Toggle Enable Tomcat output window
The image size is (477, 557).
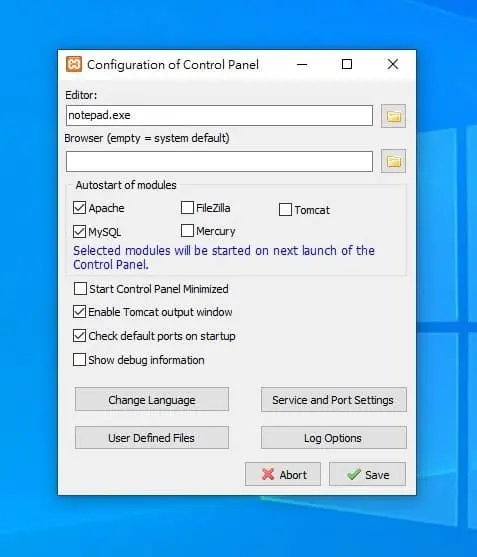(x=79, y=312)
